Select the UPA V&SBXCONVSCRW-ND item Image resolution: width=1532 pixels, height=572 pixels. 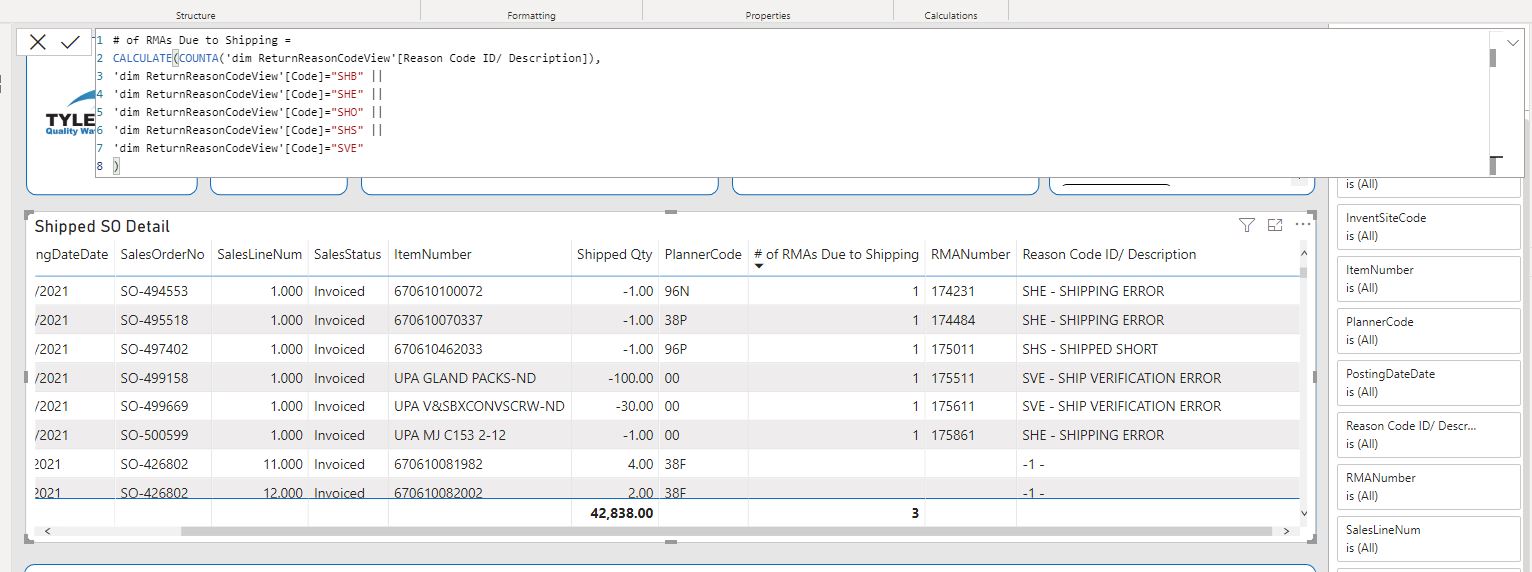point(479,406)
